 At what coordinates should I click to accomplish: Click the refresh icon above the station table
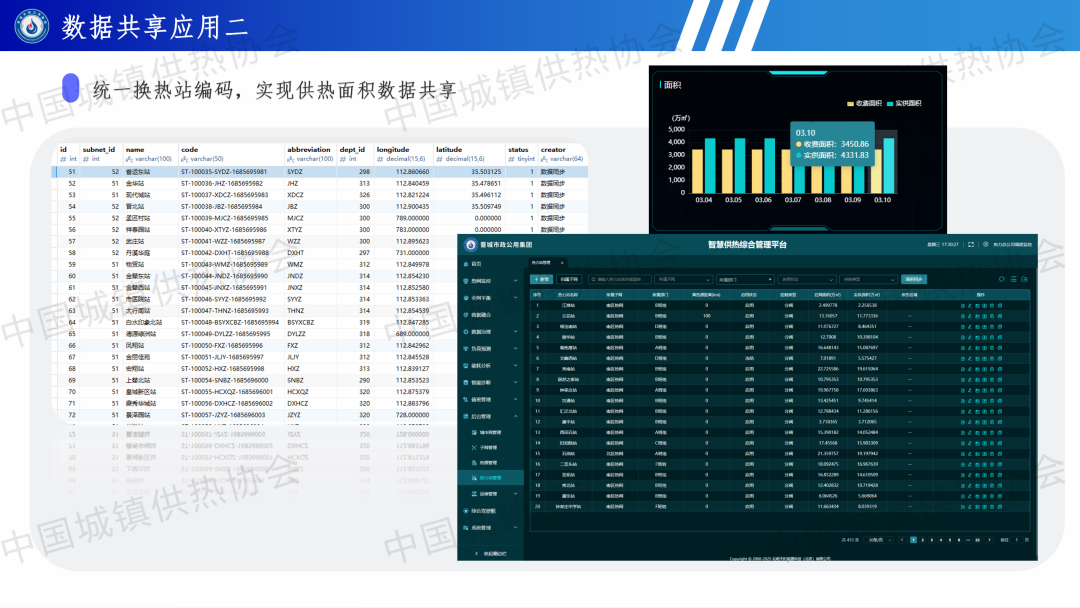pos(1003,279)
